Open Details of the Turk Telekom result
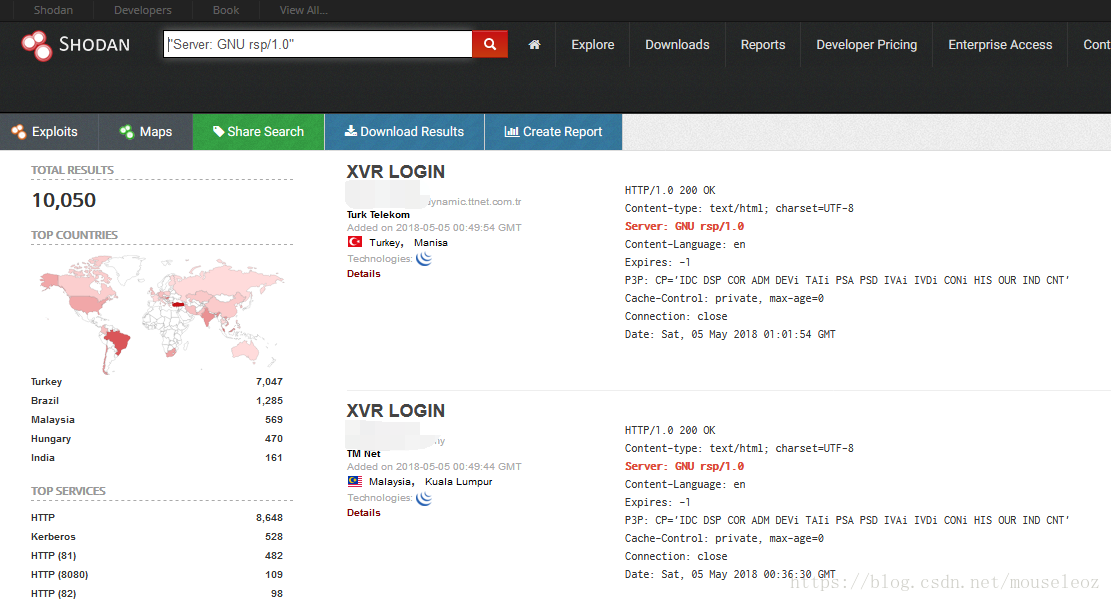This screenshot has height=602, width=1111. point(364,274)
